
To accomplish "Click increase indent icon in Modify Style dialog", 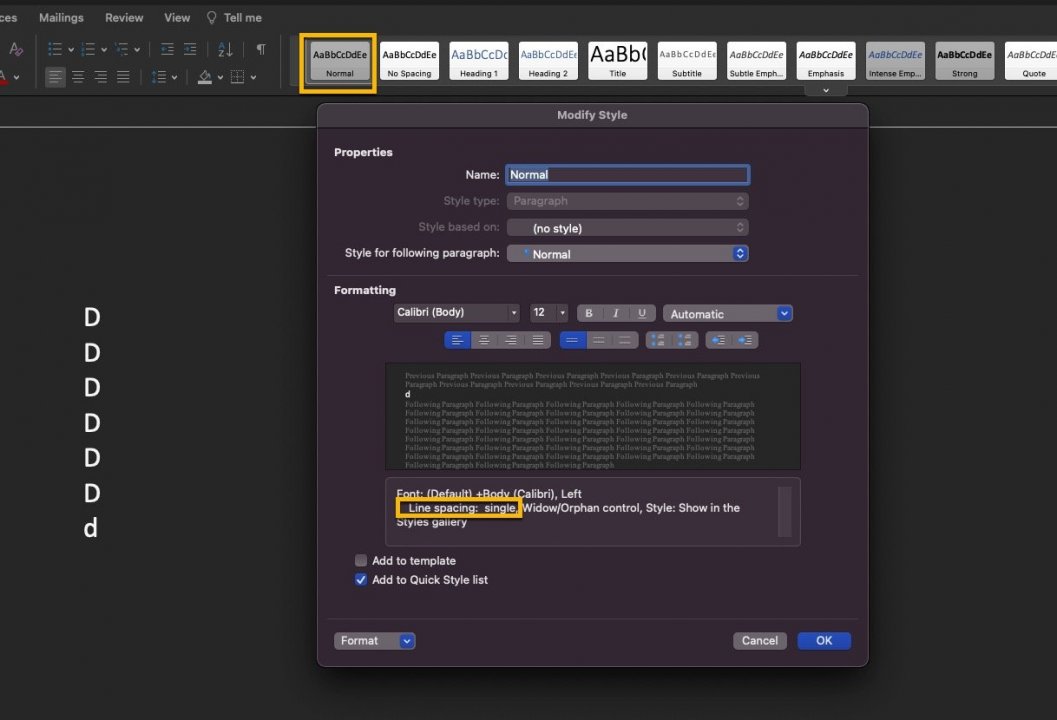I will (x=744, y=340).
